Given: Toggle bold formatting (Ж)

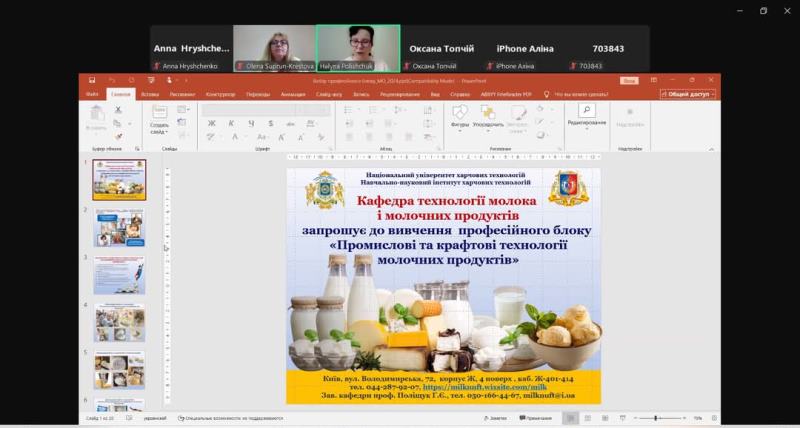Looking at the screenshot, I should (x=213, y=123).
